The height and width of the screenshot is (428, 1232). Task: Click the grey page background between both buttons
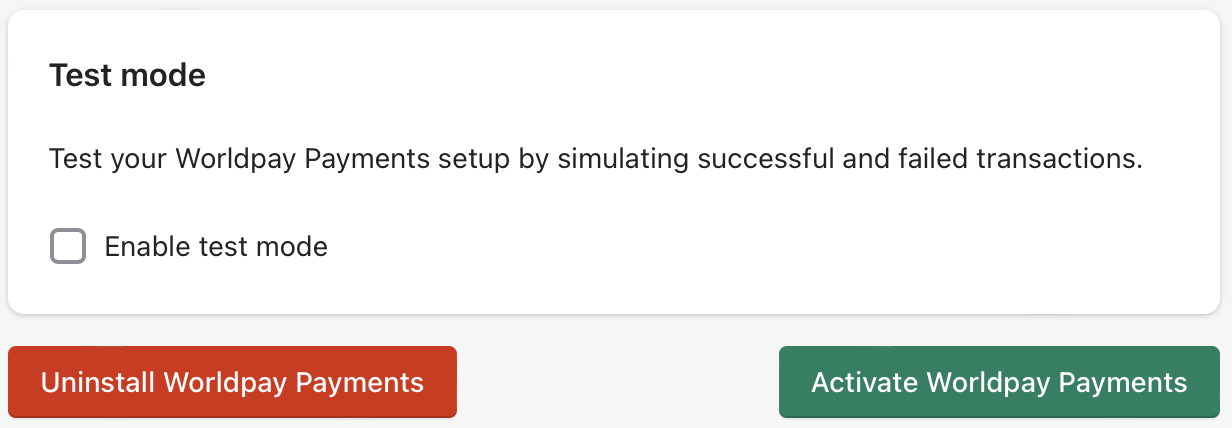[x=617, y=382]
